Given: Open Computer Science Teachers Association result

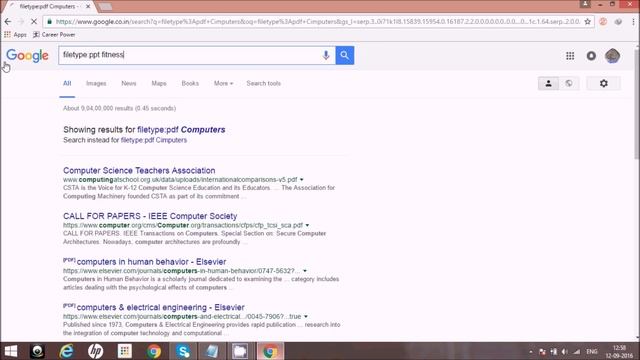Looking at the screenshot, I should pyautogui.click(x=139, y=171).
